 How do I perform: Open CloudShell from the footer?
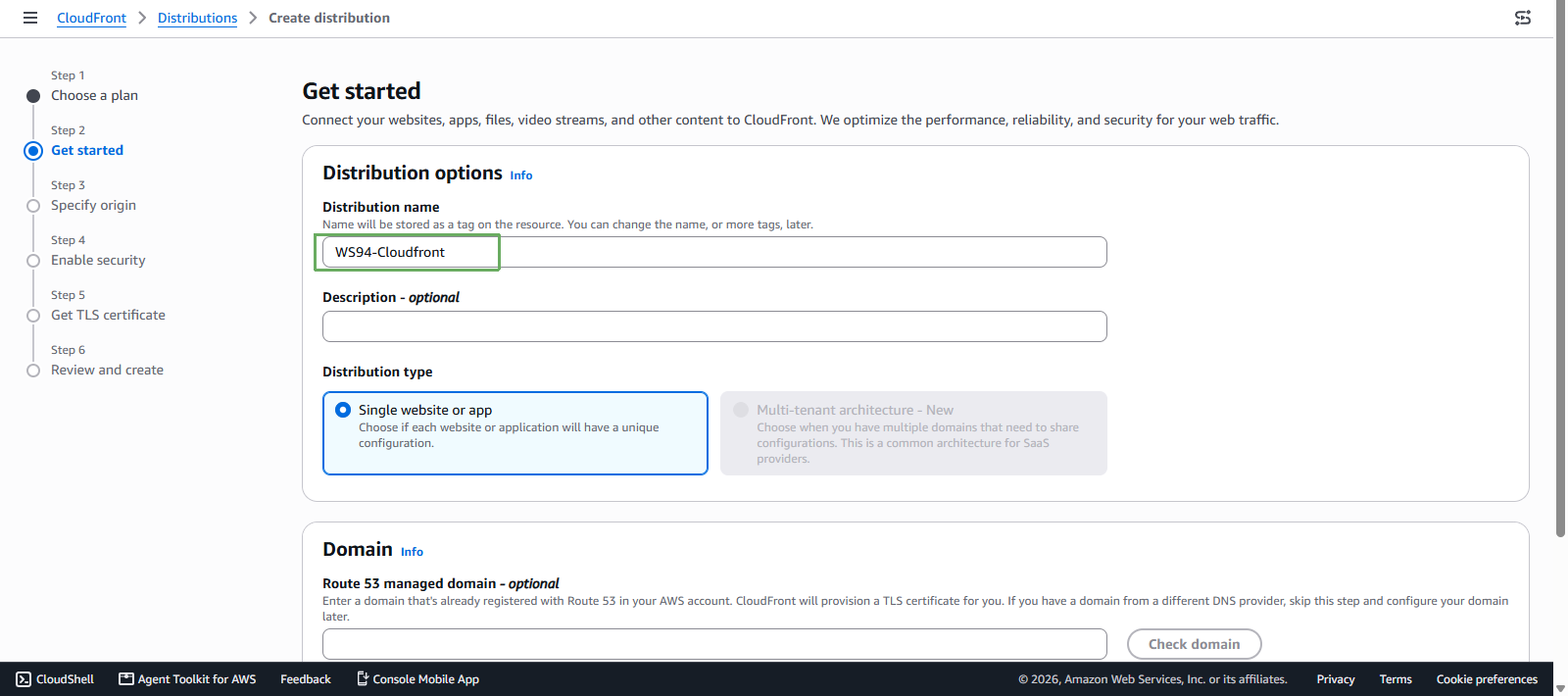pos(55,679)
